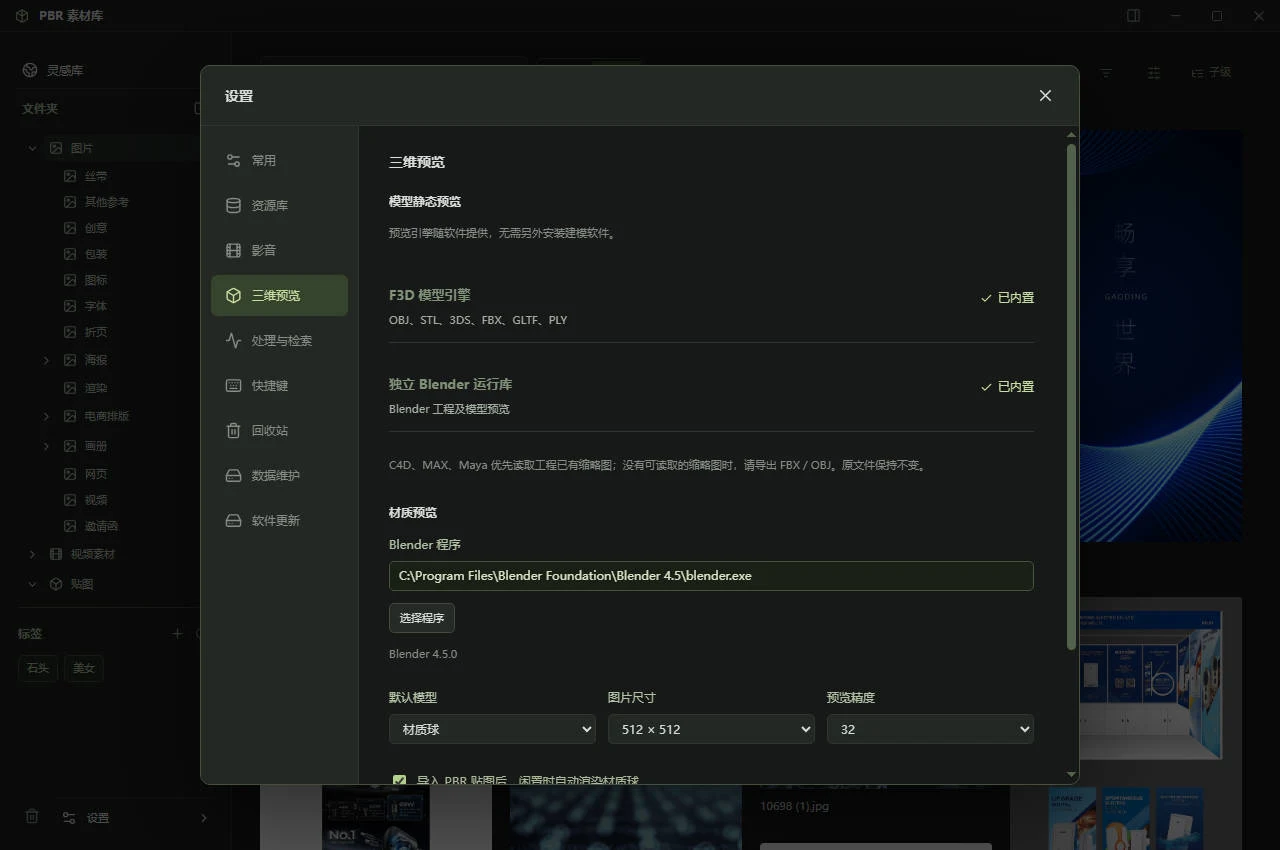Click scrollbar down arrow in settings dialog

1072,775
